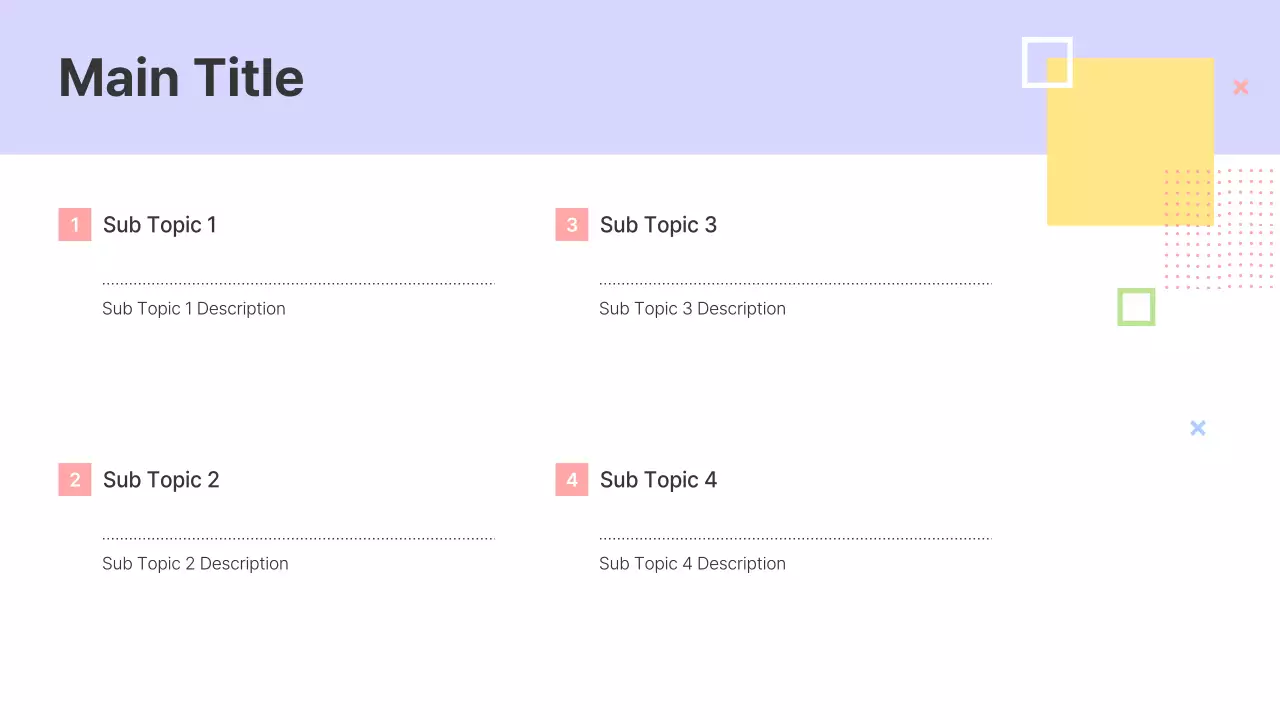Click the Main Title text
Viewport: 1280px width, 720px height.
click(181, 78)
